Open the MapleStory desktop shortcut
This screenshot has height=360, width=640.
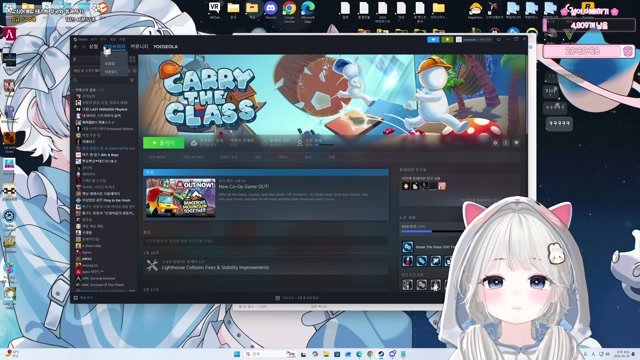coord(476,11)
